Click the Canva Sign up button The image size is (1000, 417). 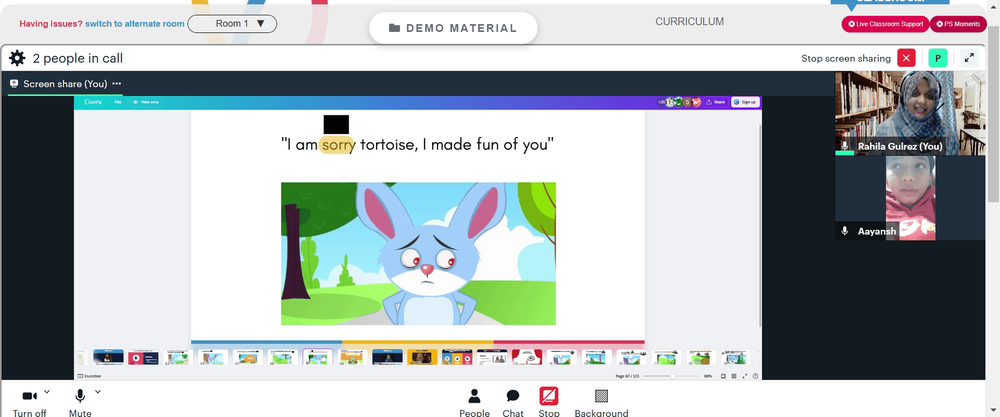point(745,102)
